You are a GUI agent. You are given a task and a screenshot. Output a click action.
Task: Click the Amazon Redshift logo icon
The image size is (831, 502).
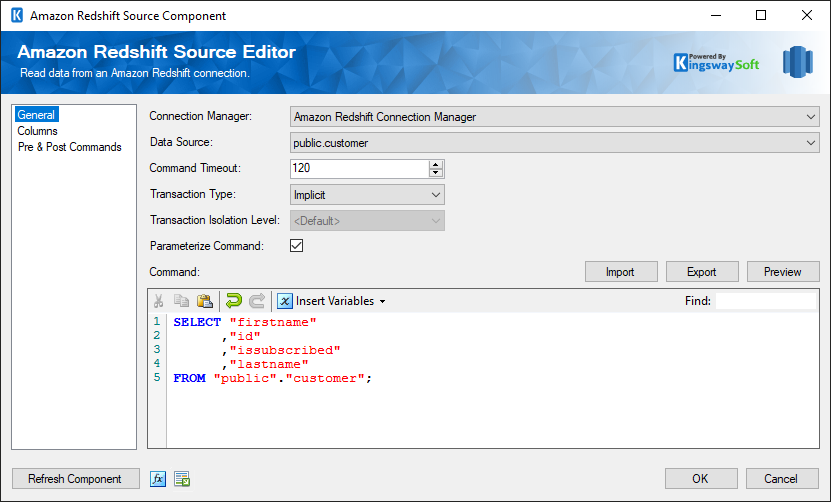click(798, 62)
